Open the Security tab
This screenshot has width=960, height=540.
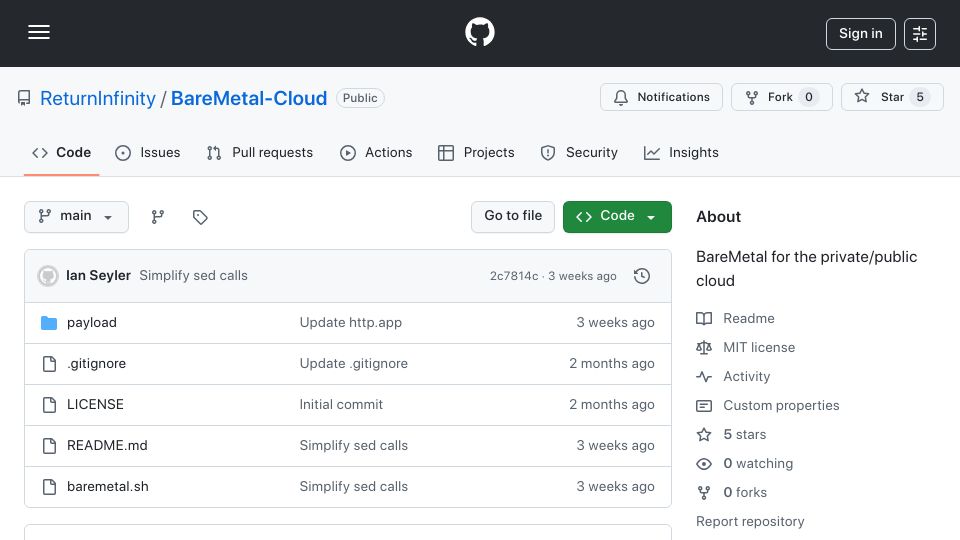click(x=579, y=152)
